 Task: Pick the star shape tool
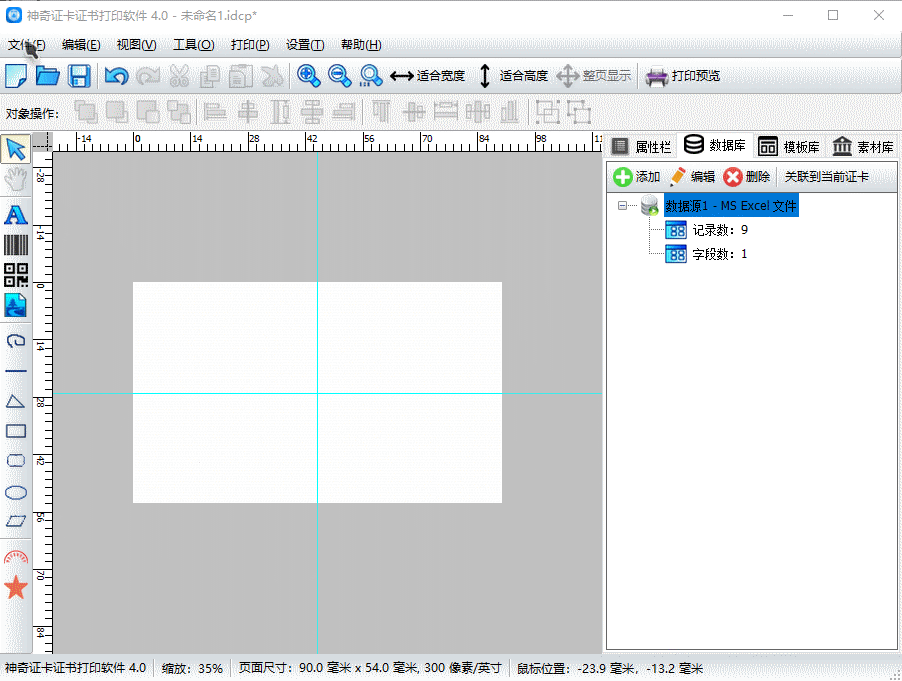(x=16, y=587)
